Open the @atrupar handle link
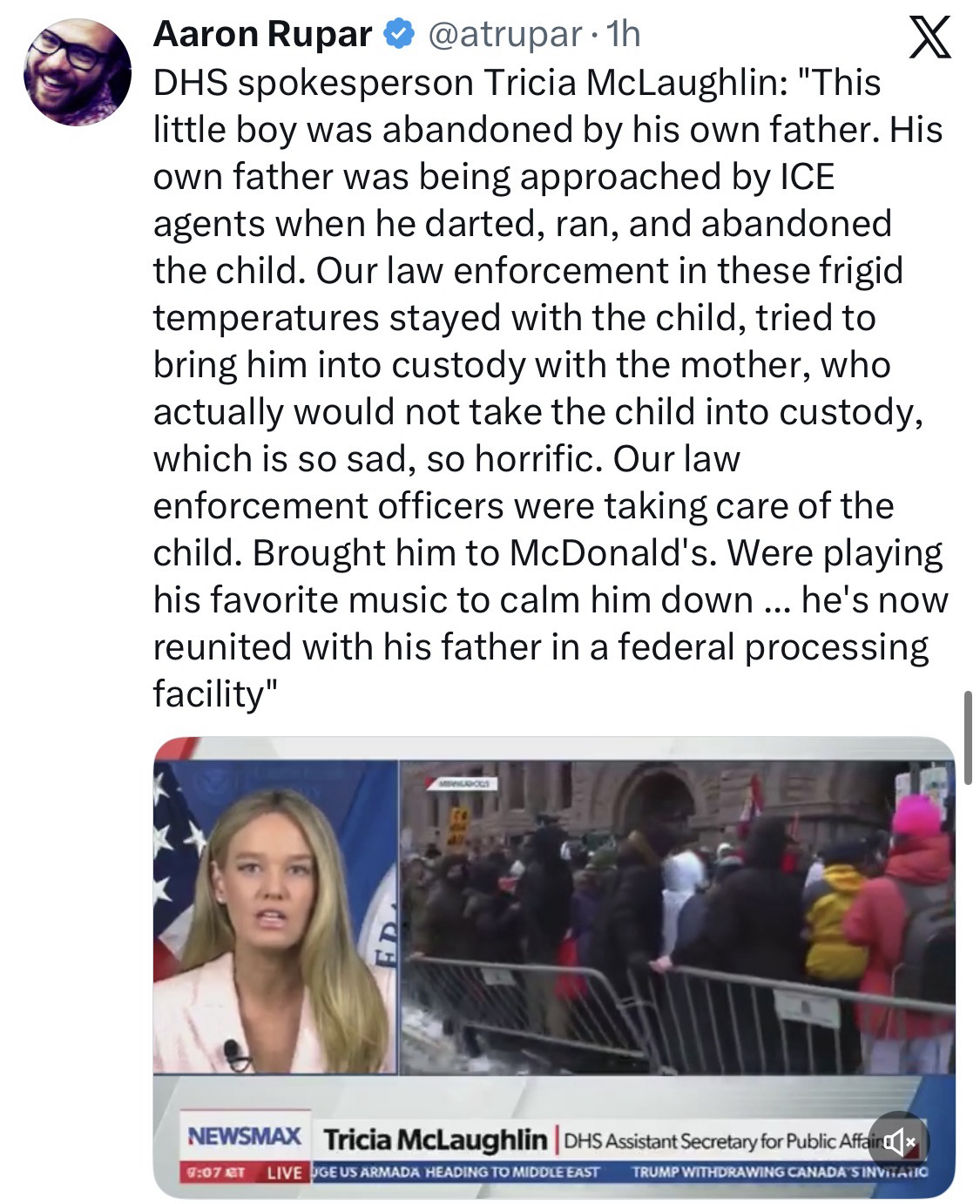Image resolution: width=980 pixels, height=1204 pixels. tap(505, 35)
